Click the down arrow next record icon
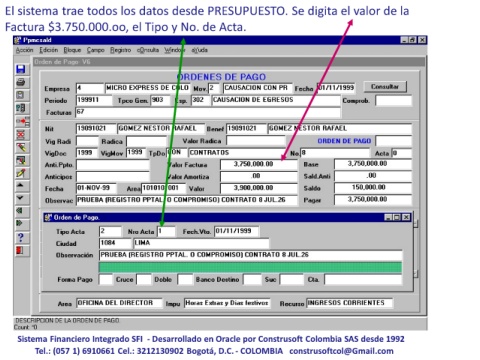The width and height of the screenshot is (480, 360). coord(20,198)
